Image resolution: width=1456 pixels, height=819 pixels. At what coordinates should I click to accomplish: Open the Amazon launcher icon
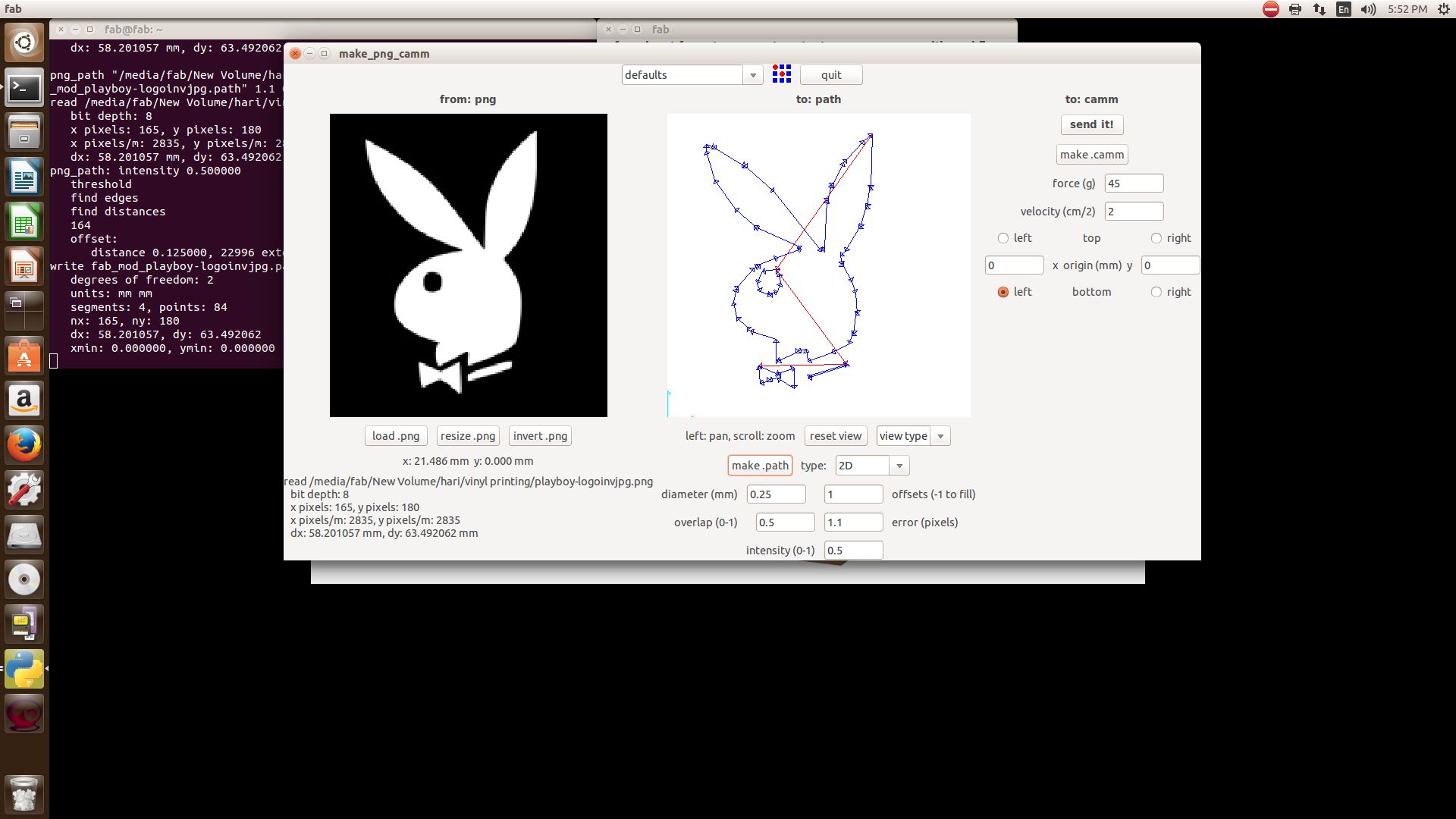pyautogui.click(x=24, y=400)
